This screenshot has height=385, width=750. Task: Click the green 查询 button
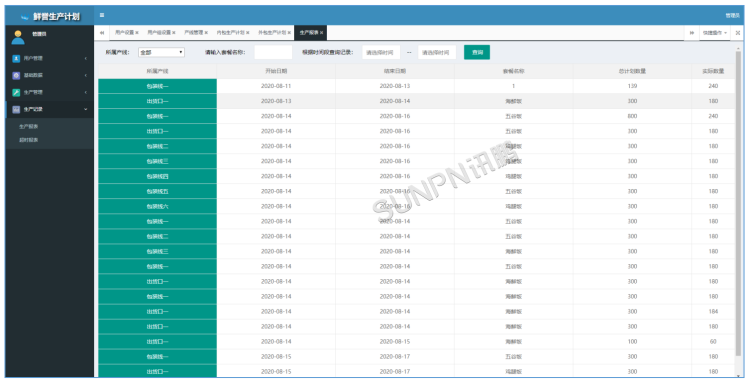tap(477, 53)
